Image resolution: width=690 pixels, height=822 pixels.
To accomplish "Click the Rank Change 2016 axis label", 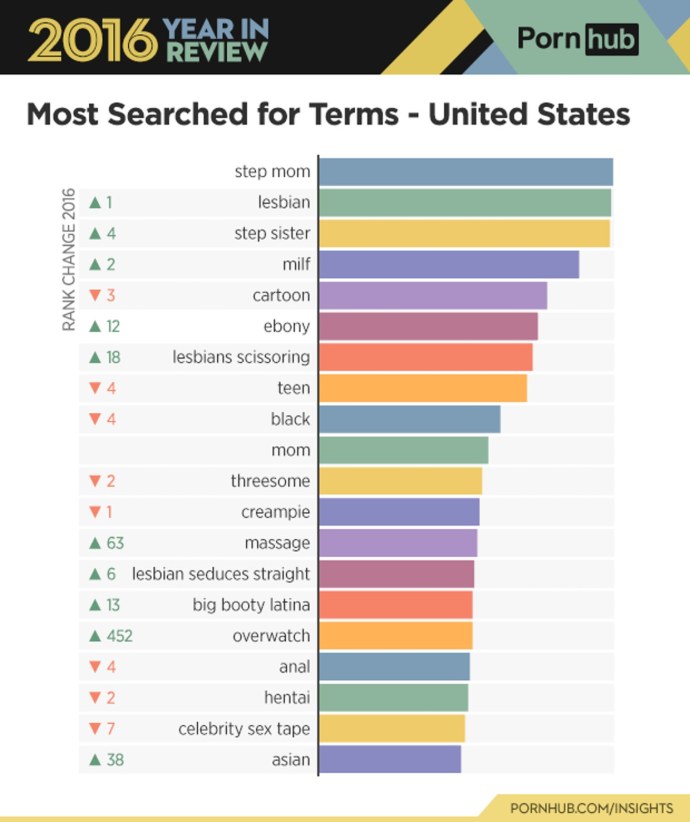I will [x=69, y=260].
